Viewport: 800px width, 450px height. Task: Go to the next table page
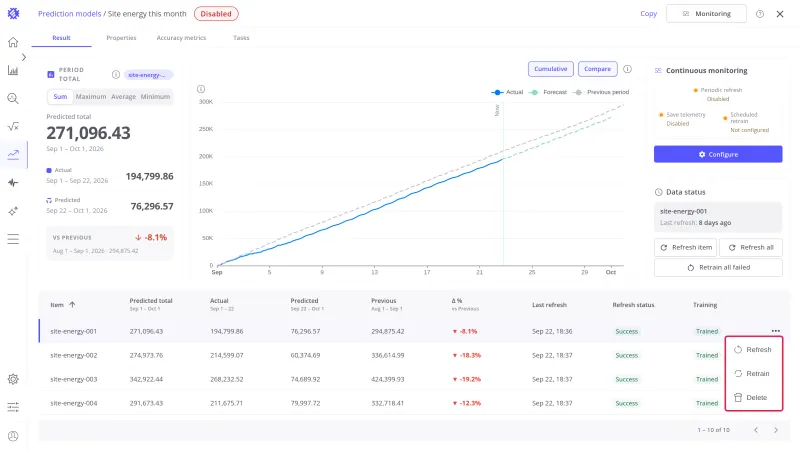776,430
